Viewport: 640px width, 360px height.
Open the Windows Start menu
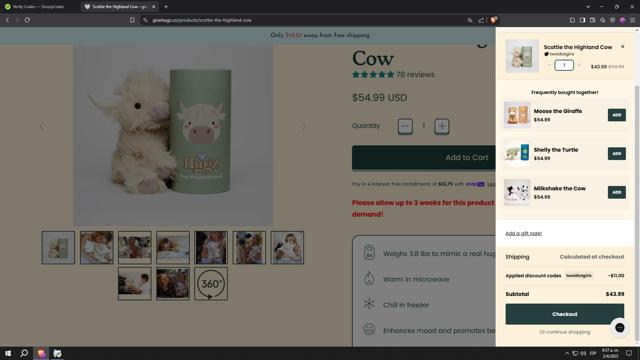(x=8, y=353)
